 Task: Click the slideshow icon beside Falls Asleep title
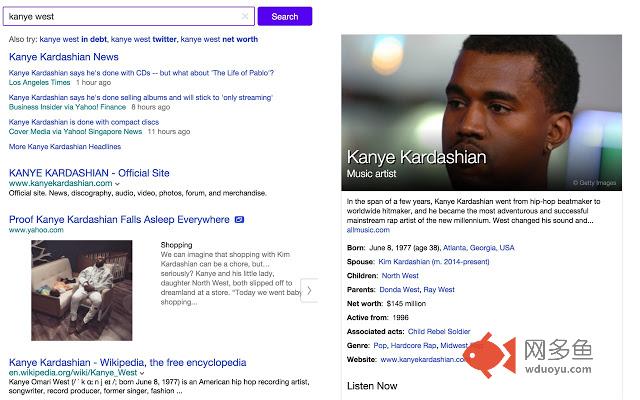tap(240, 220)
